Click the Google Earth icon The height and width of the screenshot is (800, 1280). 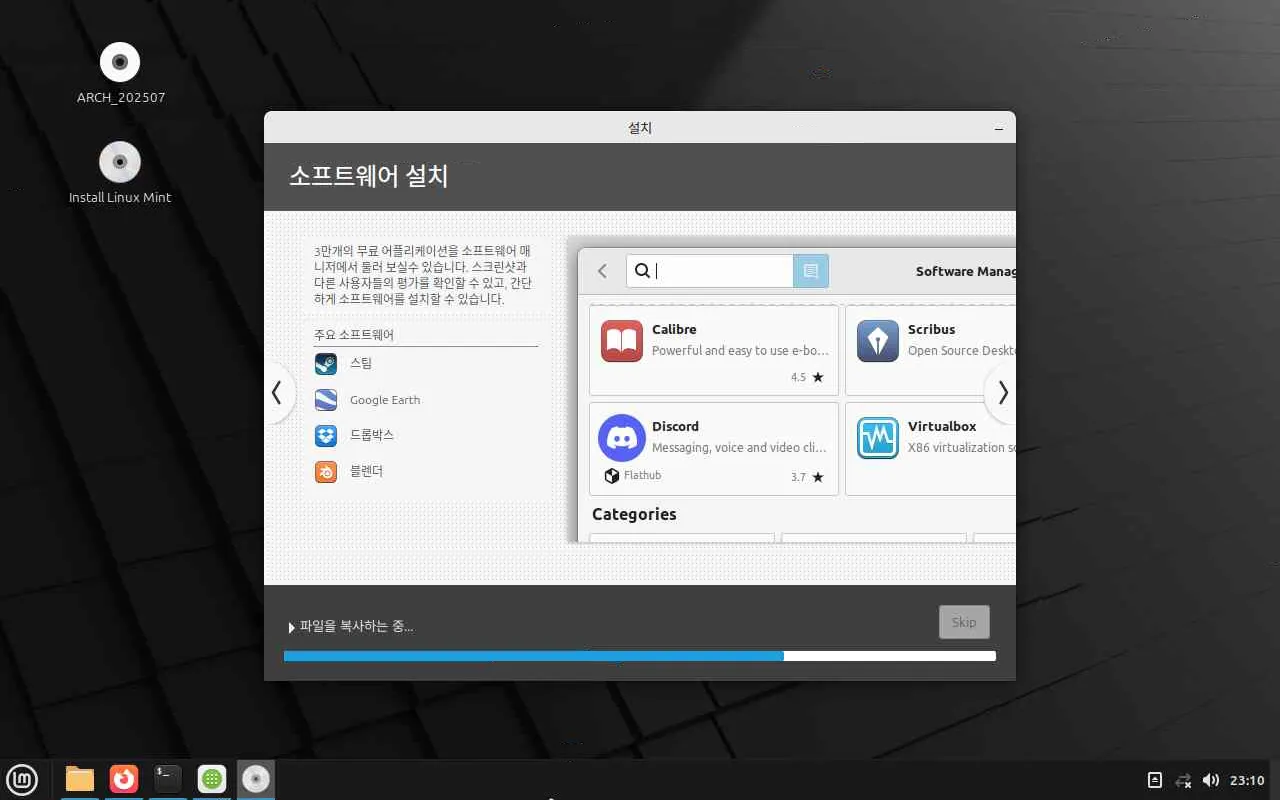point(326,400)
